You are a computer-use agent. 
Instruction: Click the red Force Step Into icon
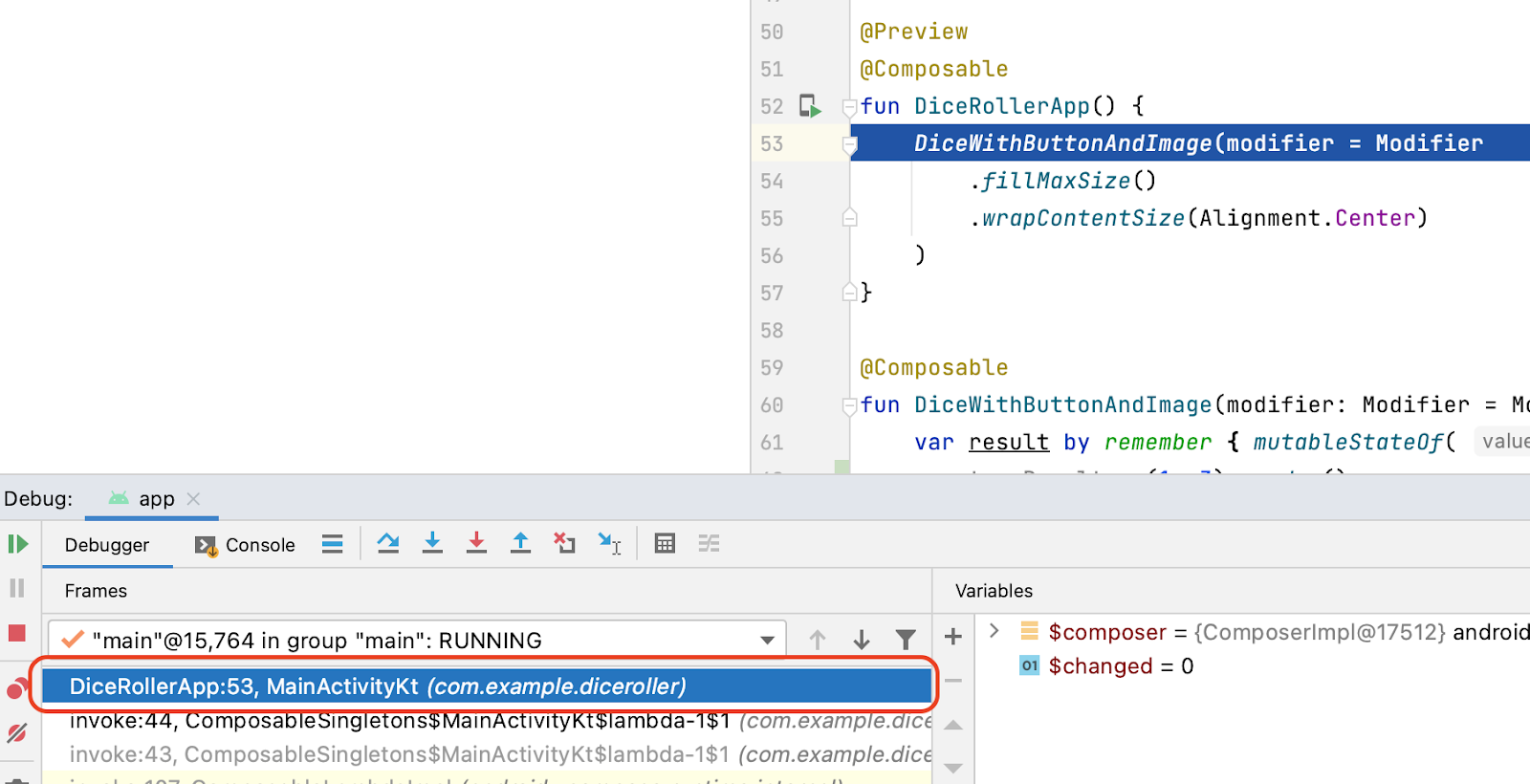pyautogui.click(x=476, y=543)
